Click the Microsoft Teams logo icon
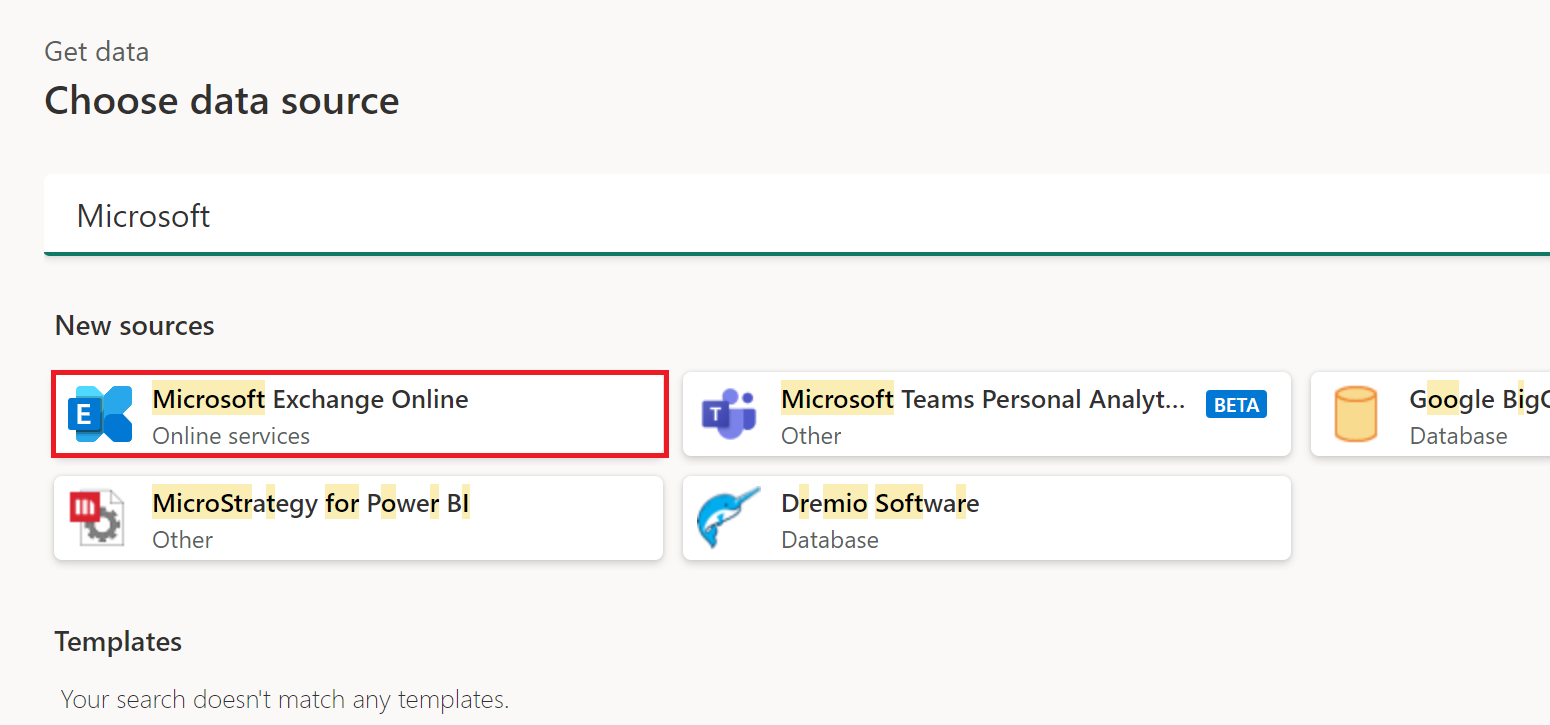 tap(728, 413)
